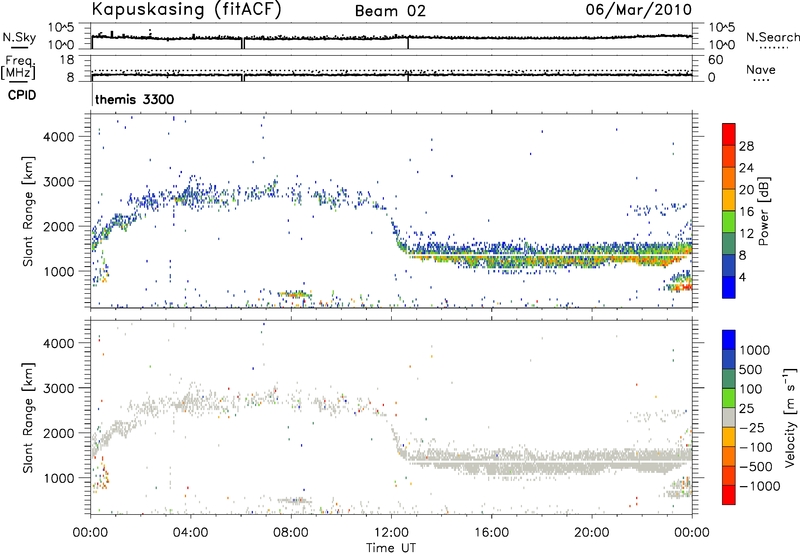The image size is (800, 554).
Task: Click the date "06/Mar/2010"
Action: 638,9
